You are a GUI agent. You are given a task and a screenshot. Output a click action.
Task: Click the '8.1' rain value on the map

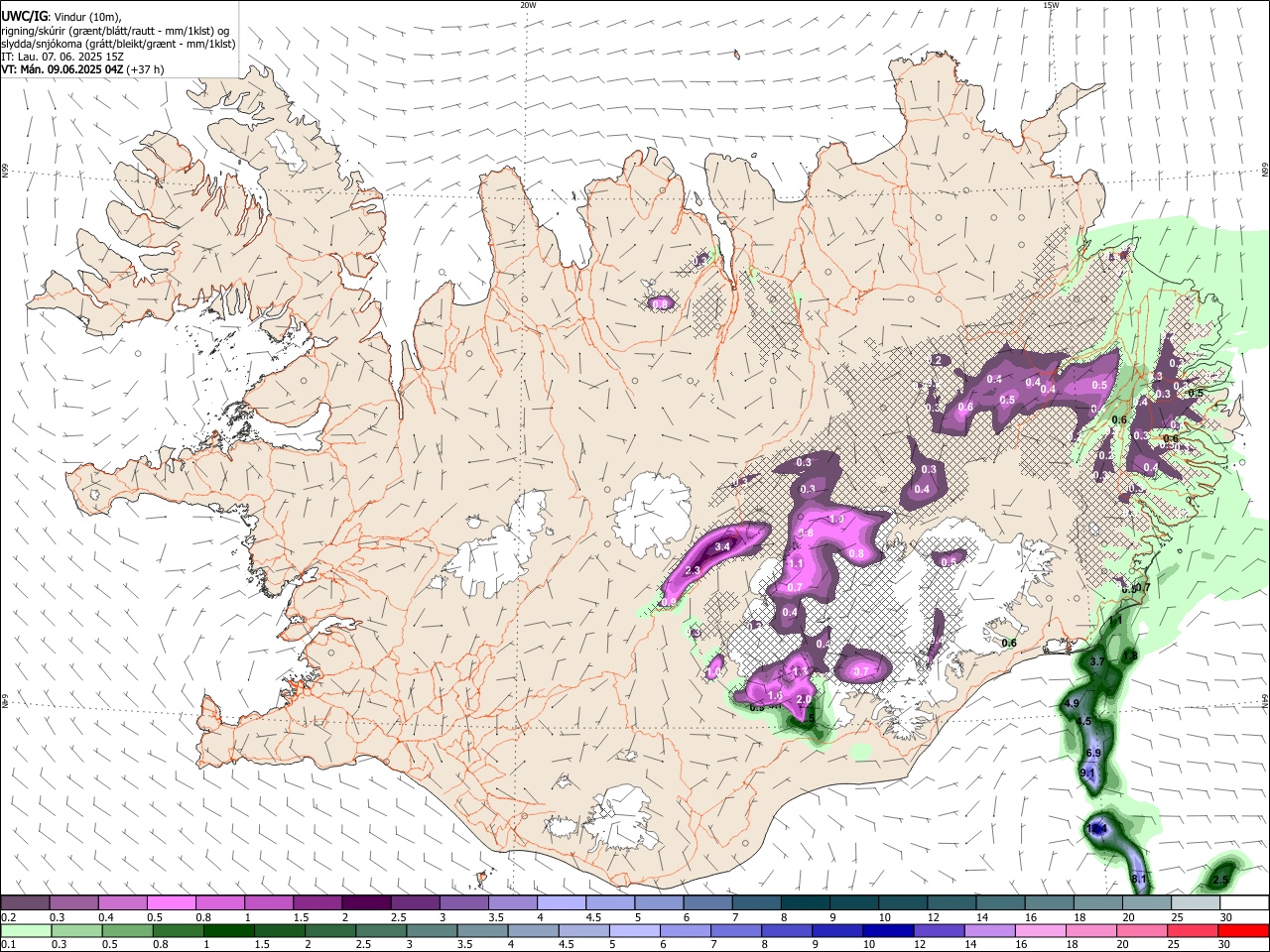[1140, 880]
